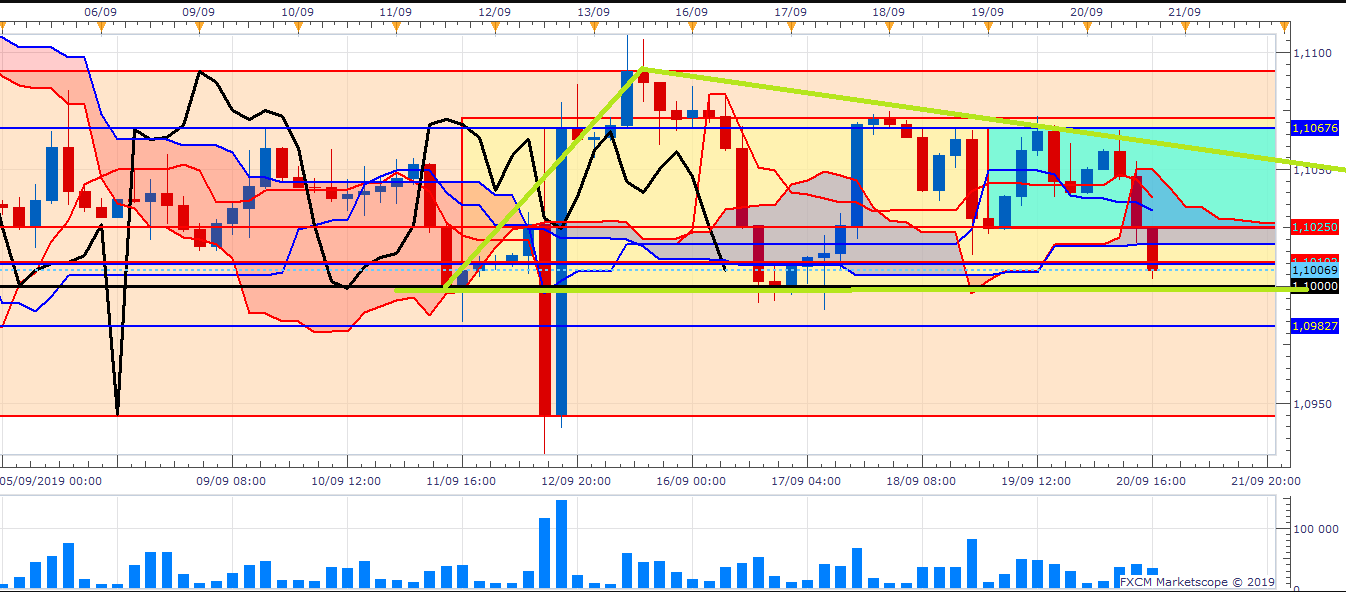Click the orange day marker under 19/09
The image size is (1346, 592).
(x=988, y=26)
